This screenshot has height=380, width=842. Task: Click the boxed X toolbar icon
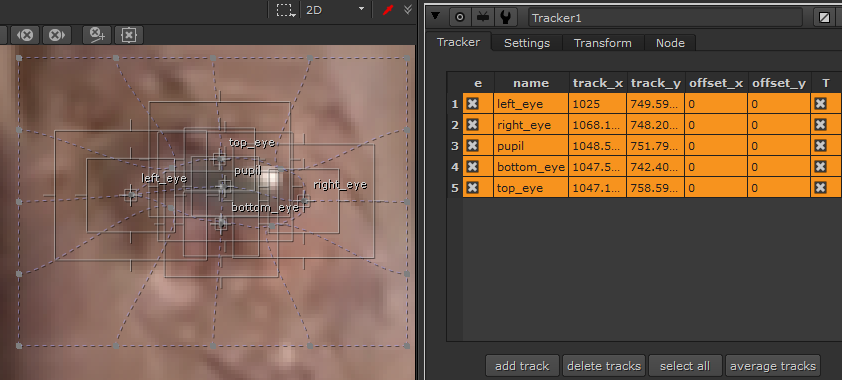pos(129,35)
